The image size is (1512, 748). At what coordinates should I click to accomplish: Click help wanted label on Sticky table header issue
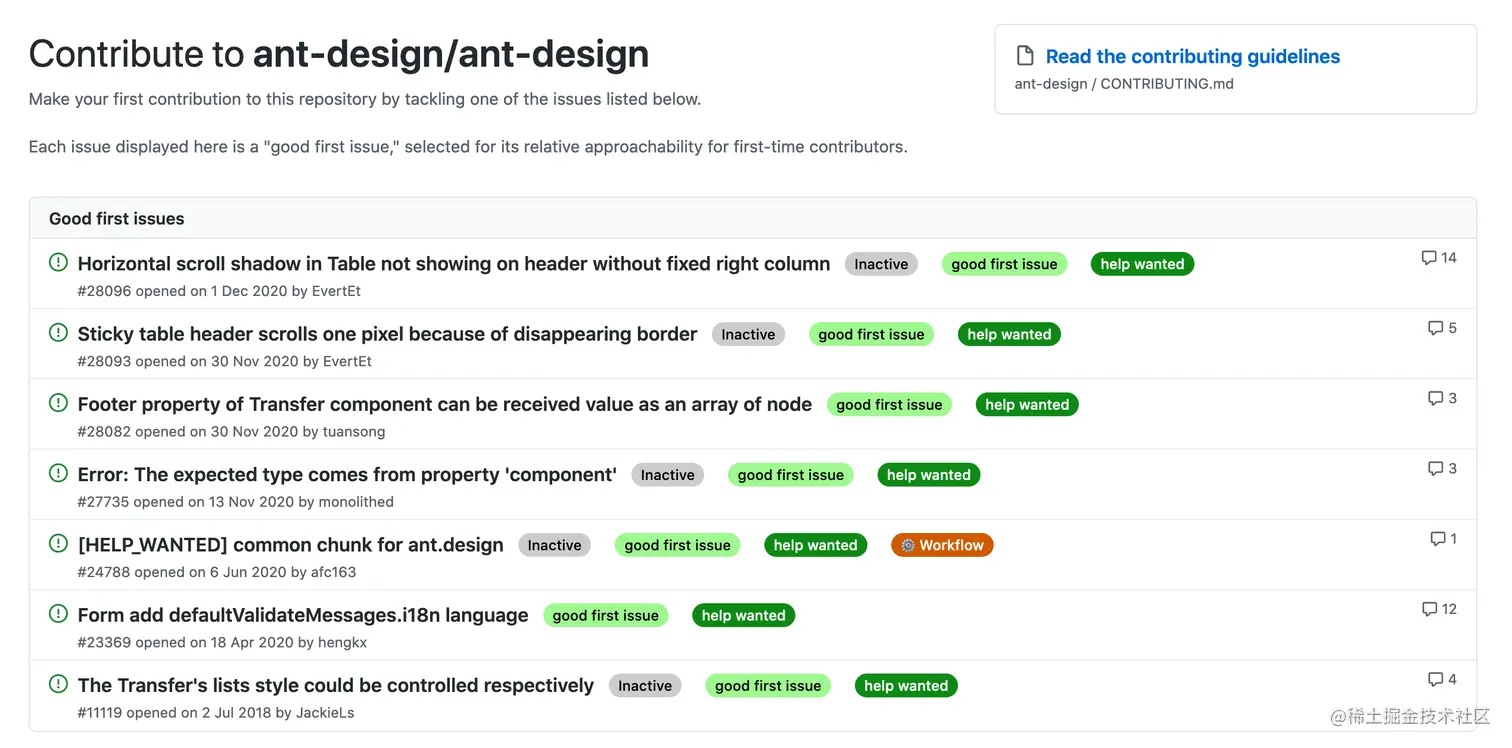click(x=1009, y=335)
